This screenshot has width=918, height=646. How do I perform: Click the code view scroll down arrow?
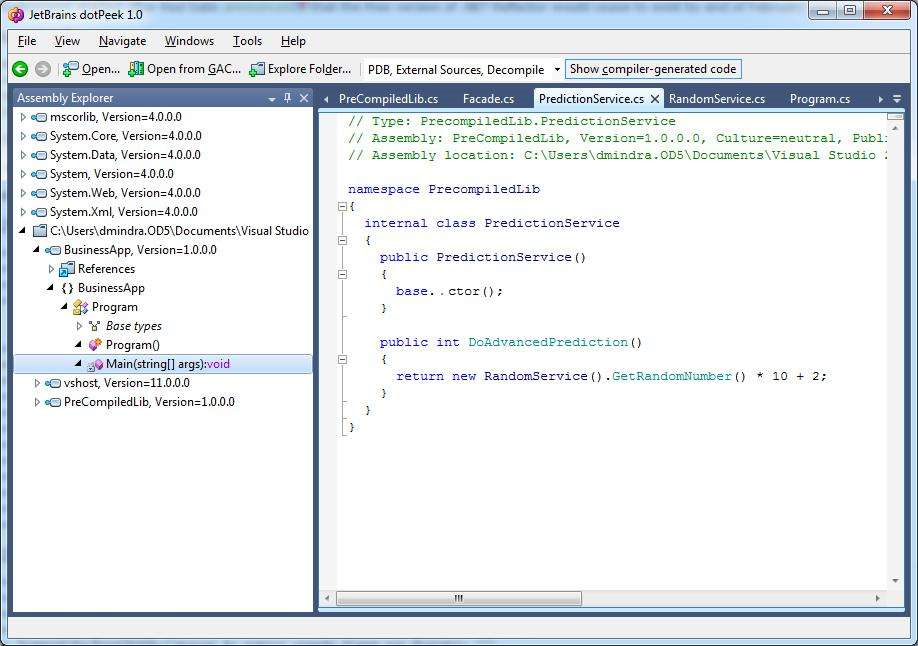(895, 580)
